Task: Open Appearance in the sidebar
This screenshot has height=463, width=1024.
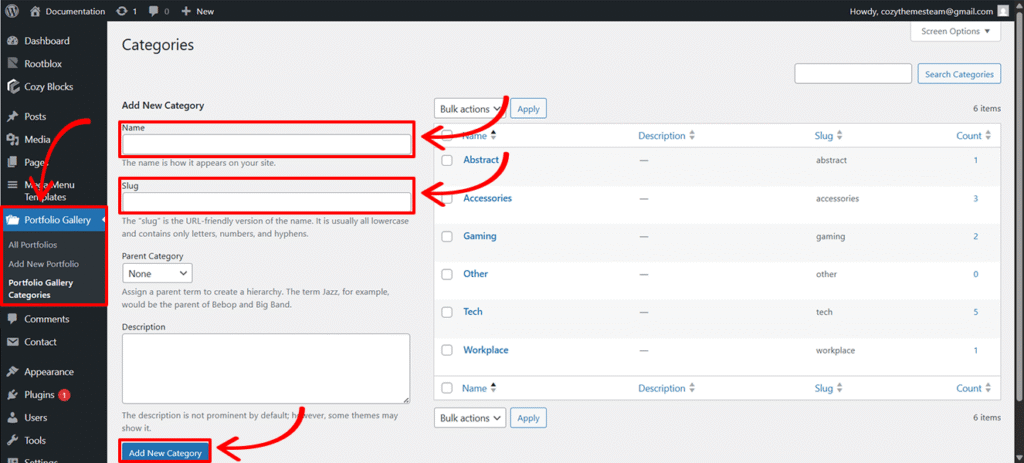Action: 48,372
